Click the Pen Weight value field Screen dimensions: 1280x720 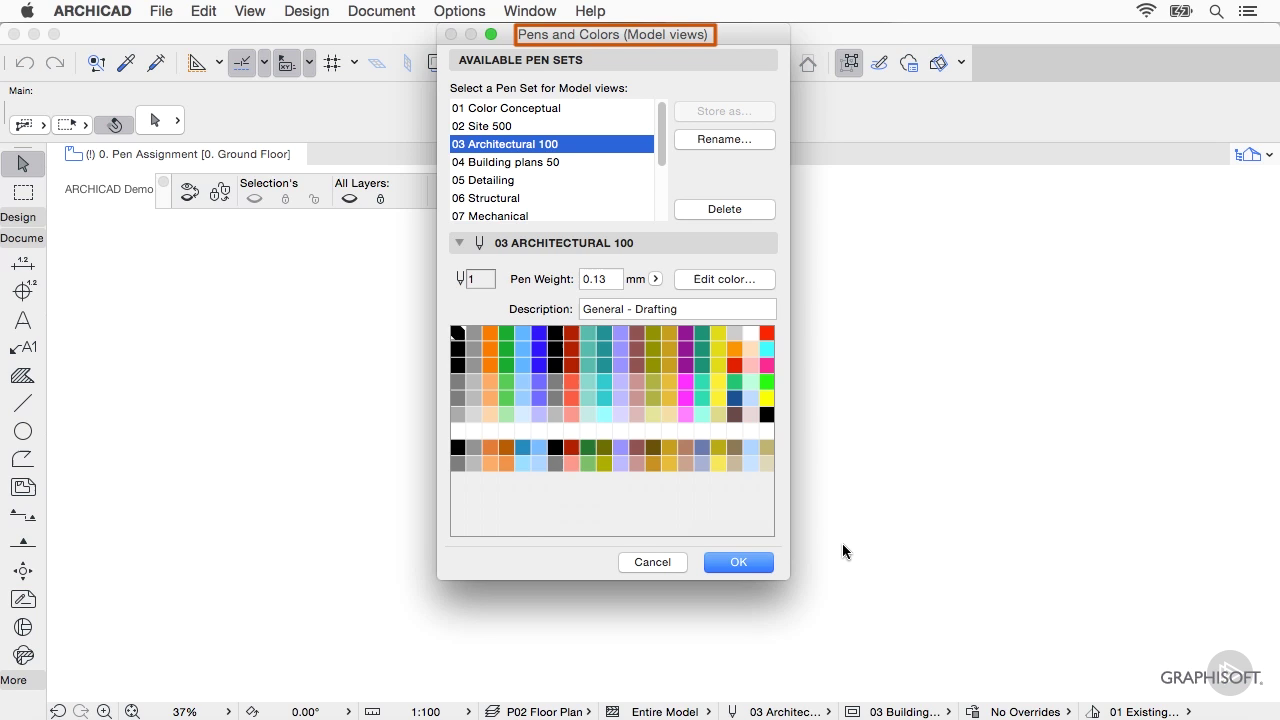(x=600, y=279)
